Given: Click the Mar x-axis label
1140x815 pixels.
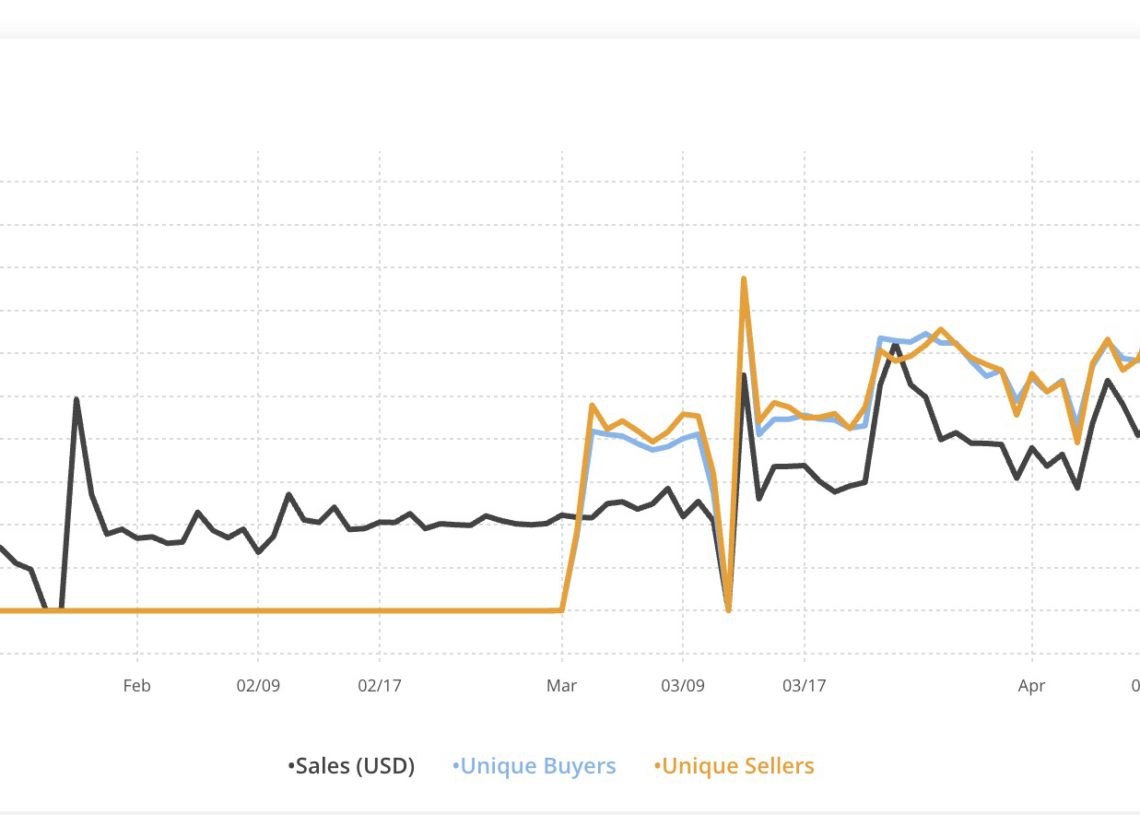Looking at the screenshot, I should click(562, 685).
